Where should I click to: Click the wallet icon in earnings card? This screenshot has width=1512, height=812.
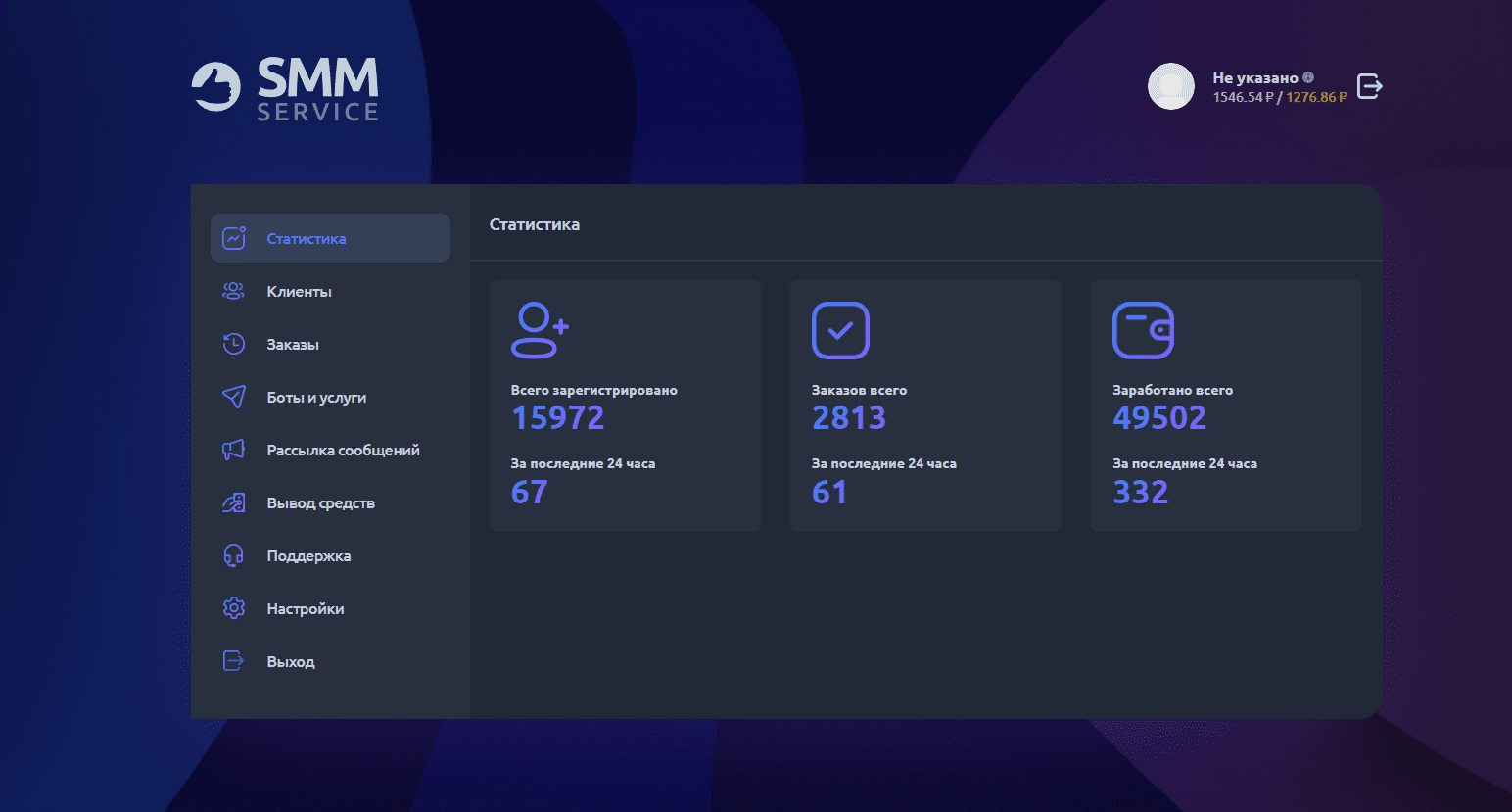tap(1143, 330)
